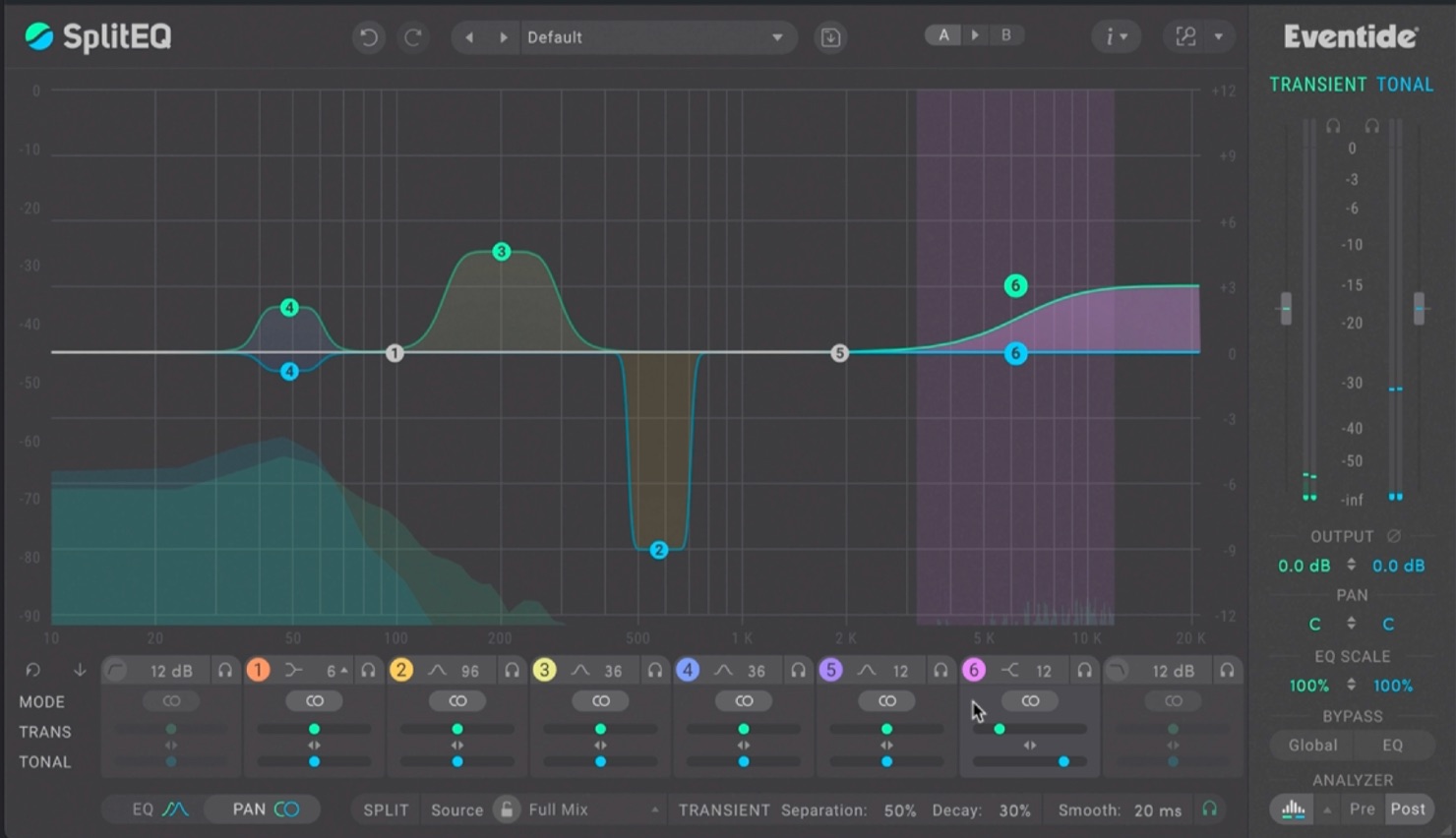Solo the low cut filter with its headphone icon
Image resolution: width=1456 pixels, height=838 pixels.
(x=225, y=671)
